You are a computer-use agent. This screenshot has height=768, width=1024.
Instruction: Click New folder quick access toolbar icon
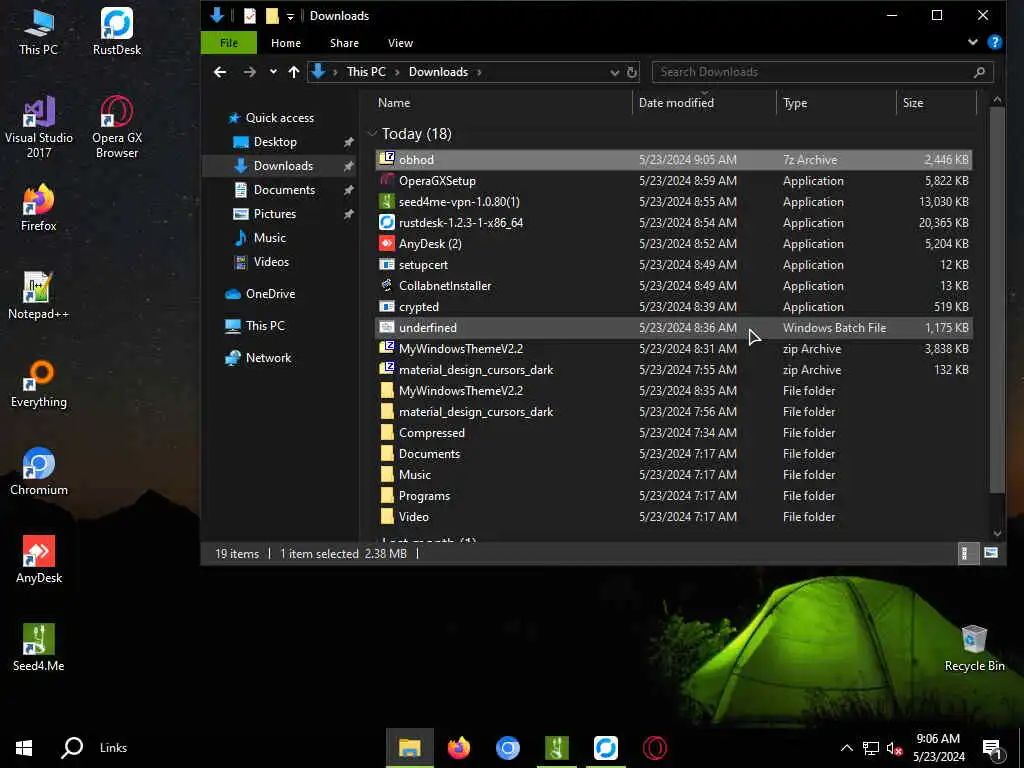pos(272,16)
